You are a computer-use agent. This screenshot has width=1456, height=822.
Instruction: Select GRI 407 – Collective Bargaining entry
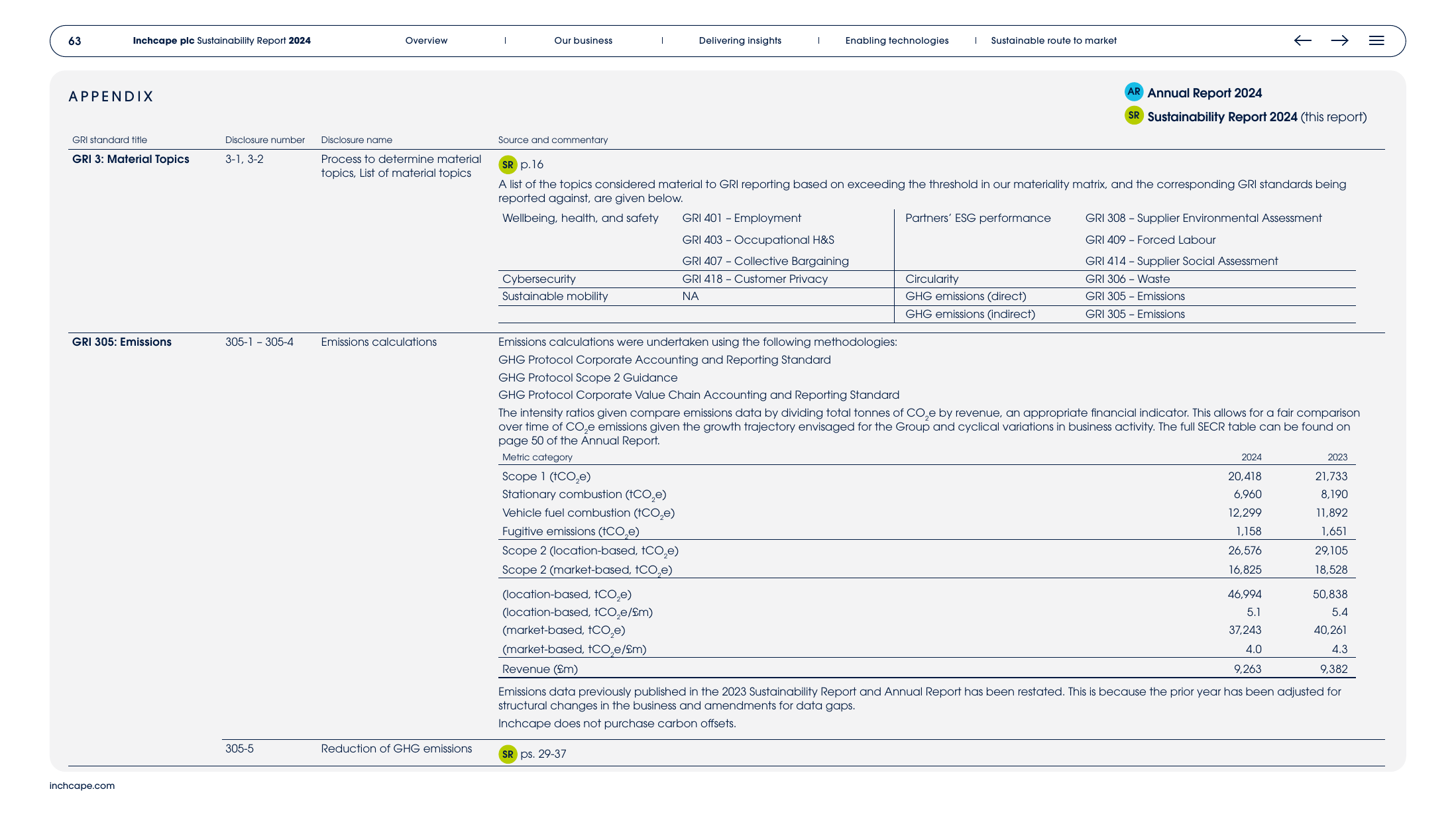(765, 261)
